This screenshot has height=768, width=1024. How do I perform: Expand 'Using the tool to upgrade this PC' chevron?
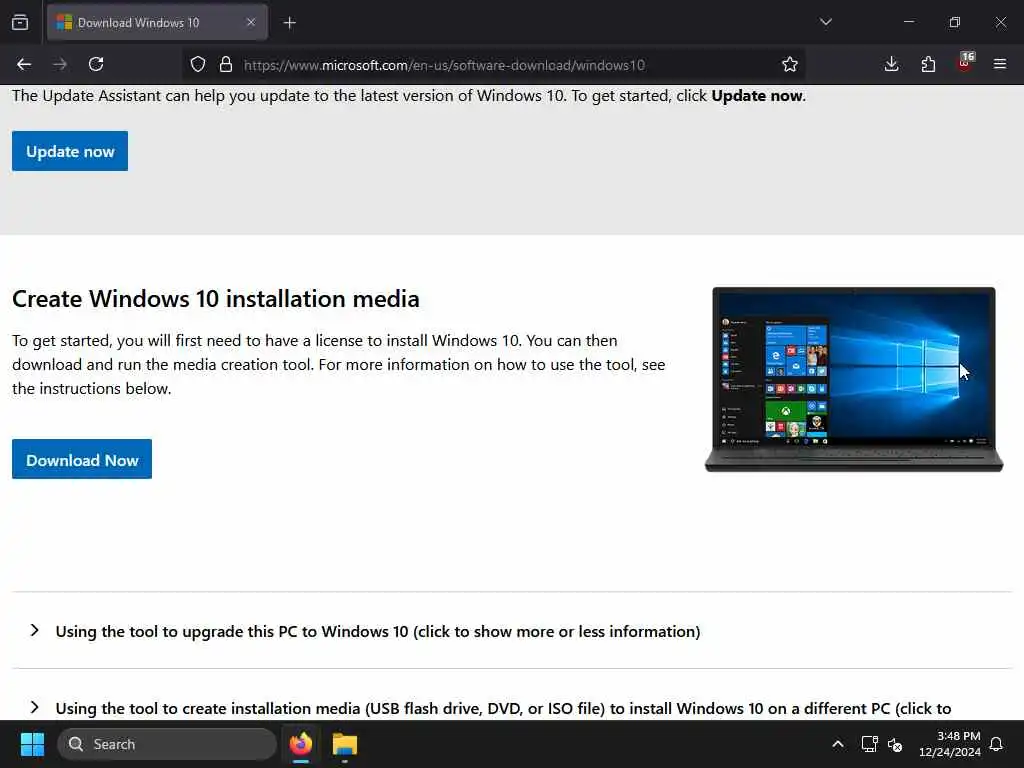click(x=35, y=630)
